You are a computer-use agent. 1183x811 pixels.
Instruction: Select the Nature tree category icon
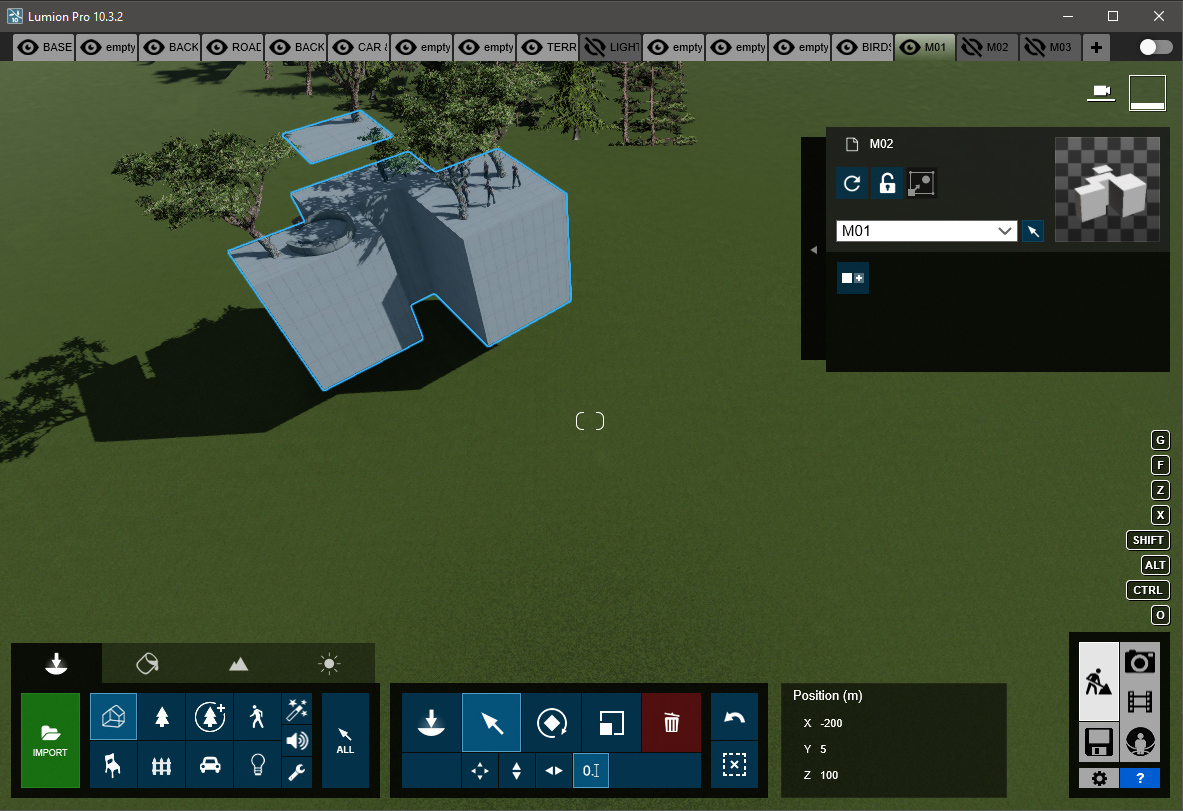click(x=161, y=716)
